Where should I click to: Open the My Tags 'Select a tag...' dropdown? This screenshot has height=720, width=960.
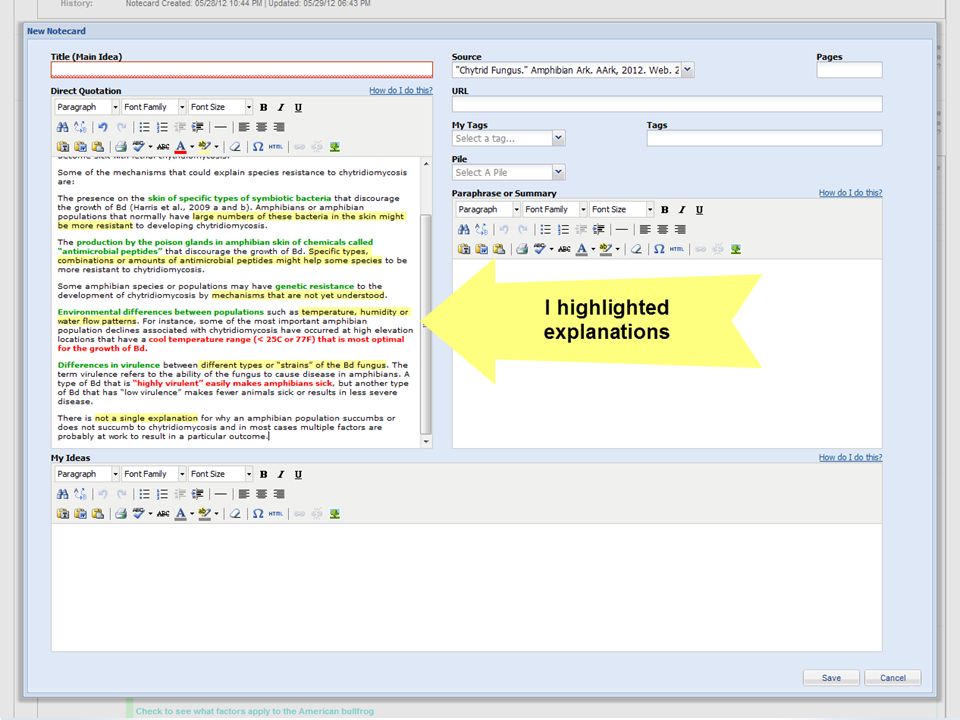click(x=508, y=138)
